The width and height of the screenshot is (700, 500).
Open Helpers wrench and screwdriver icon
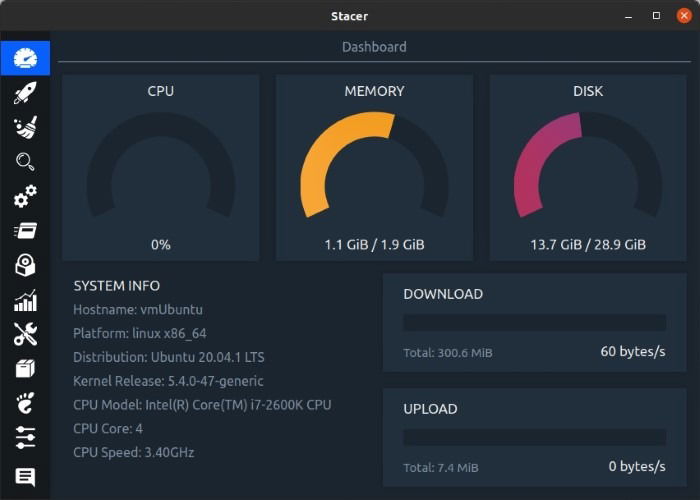click(25, 334)
